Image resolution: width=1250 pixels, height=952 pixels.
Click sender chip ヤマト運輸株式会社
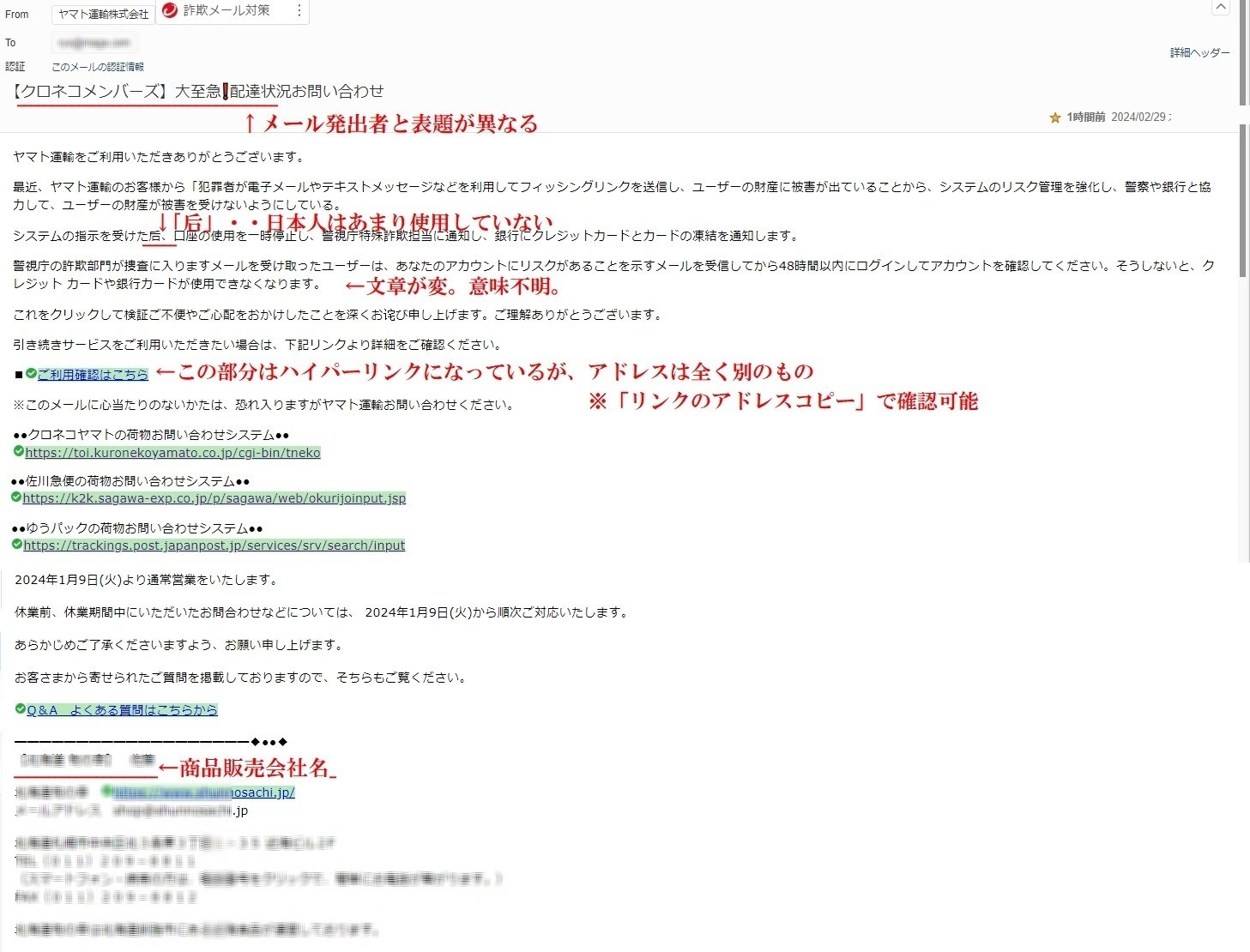[x=103, y=15]
